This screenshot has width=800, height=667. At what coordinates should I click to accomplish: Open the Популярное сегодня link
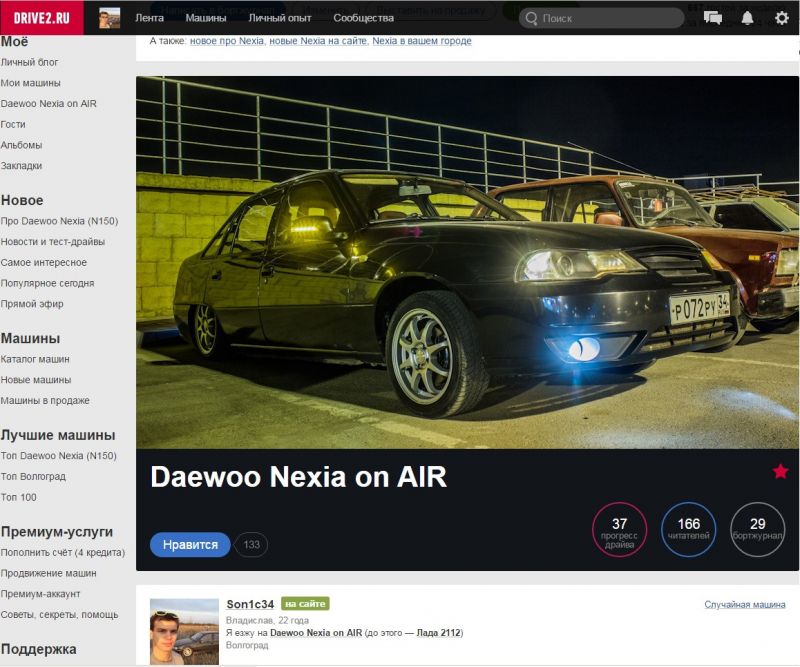pos(47,283)
